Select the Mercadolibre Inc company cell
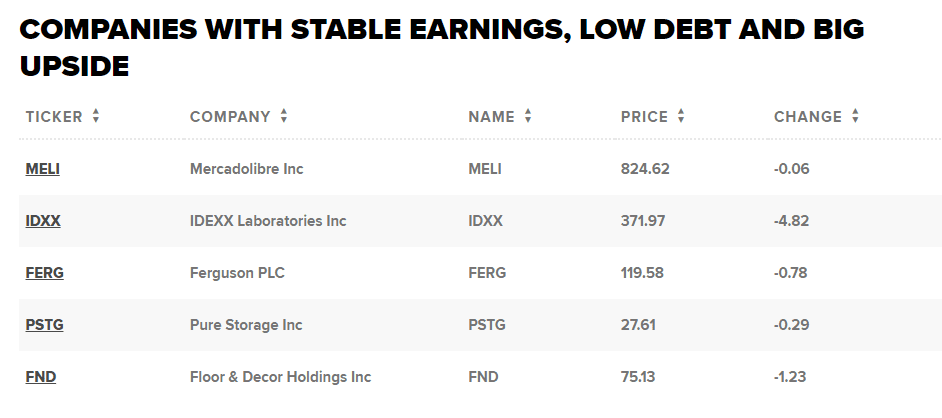942x418 pixels. click(246, 169)
